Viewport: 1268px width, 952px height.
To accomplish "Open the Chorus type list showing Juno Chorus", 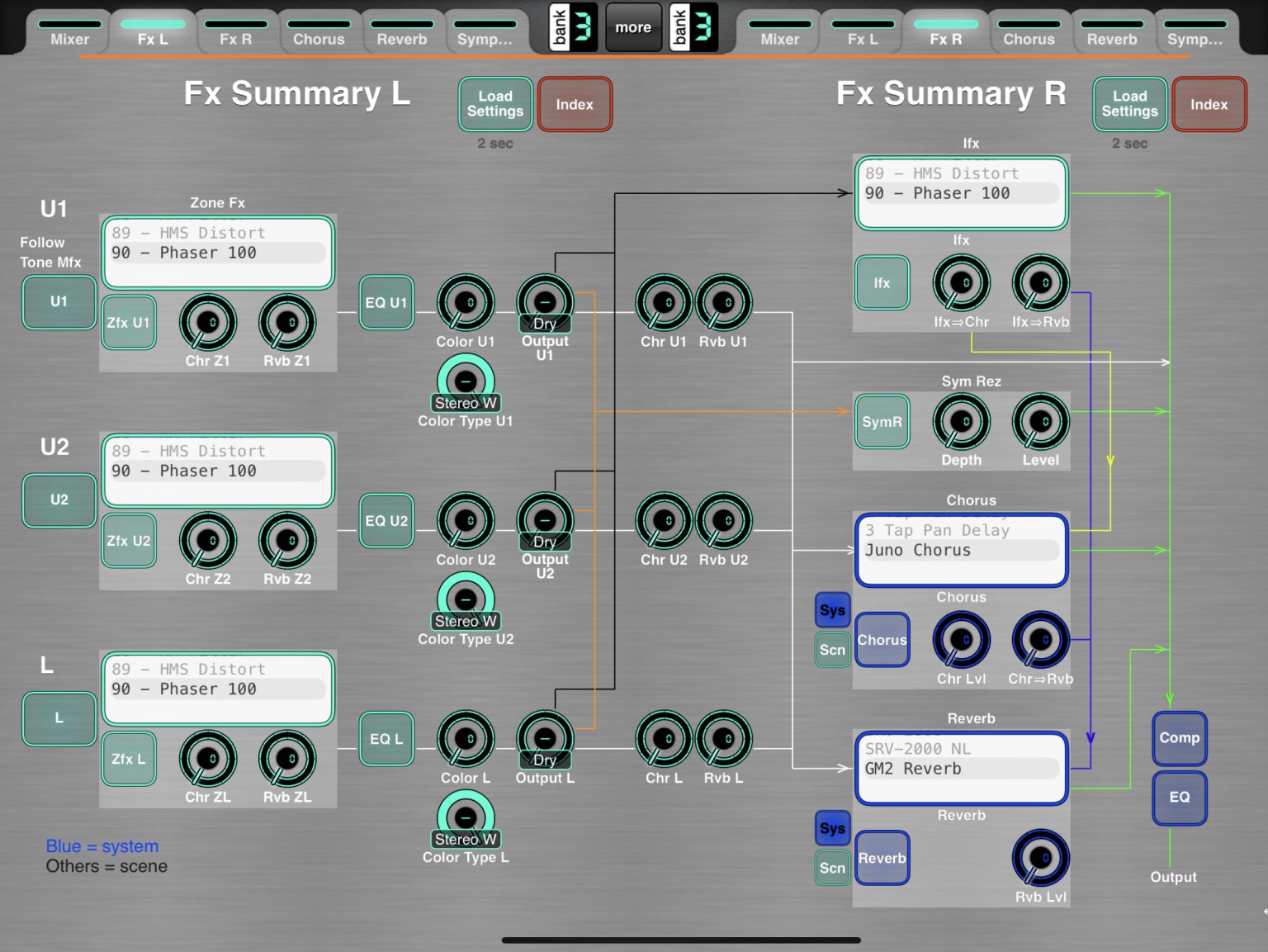I will [961, 550].
